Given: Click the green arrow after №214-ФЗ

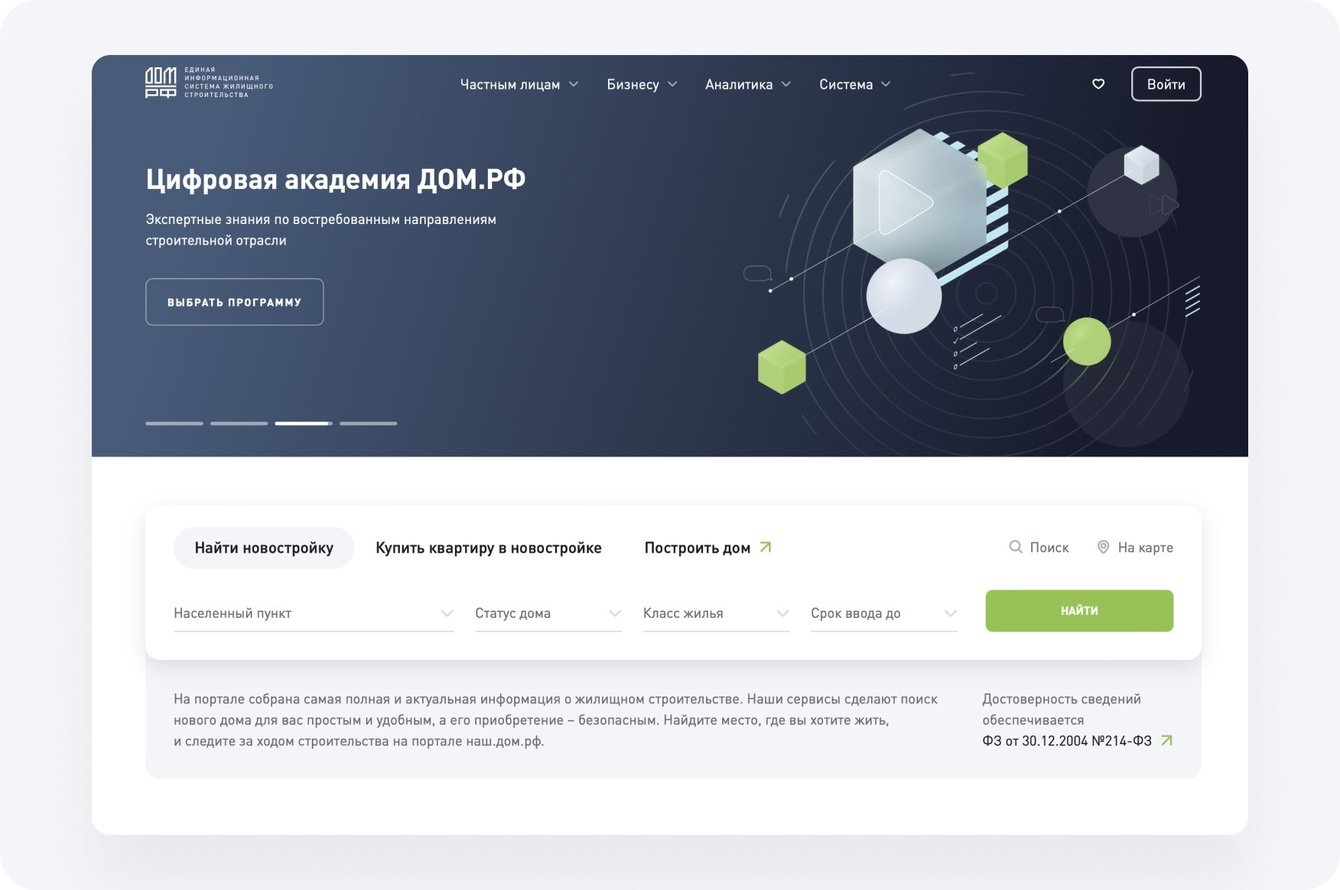Looking at the screenshot, I should [x=1166, y=741].
